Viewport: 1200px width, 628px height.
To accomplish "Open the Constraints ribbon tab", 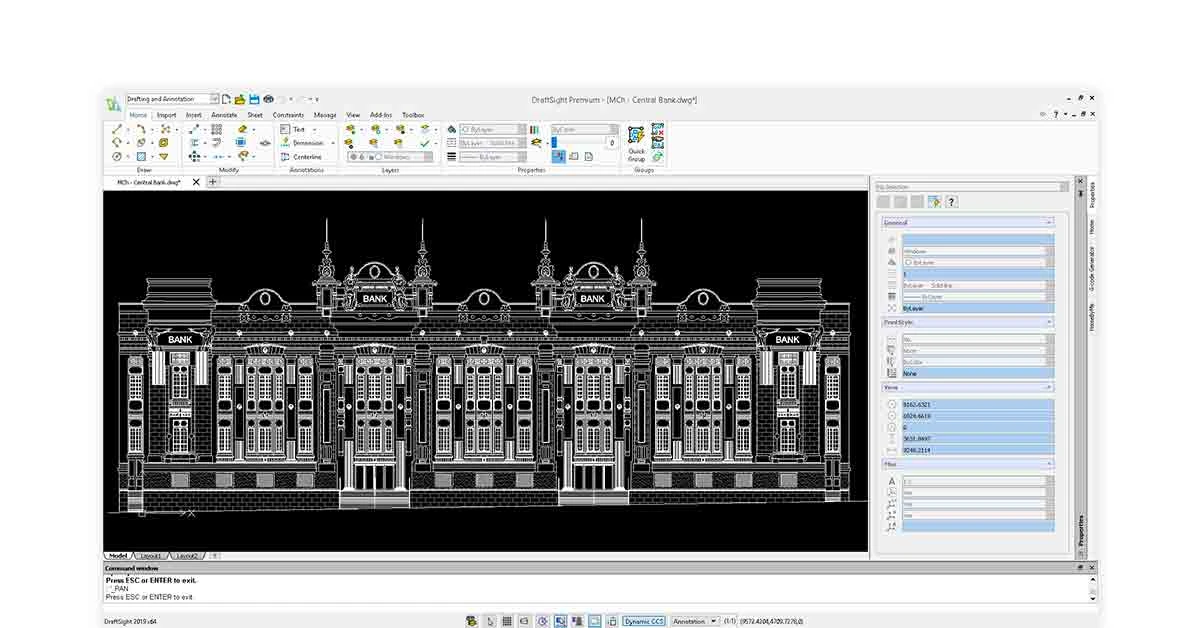I will point(288,114).
